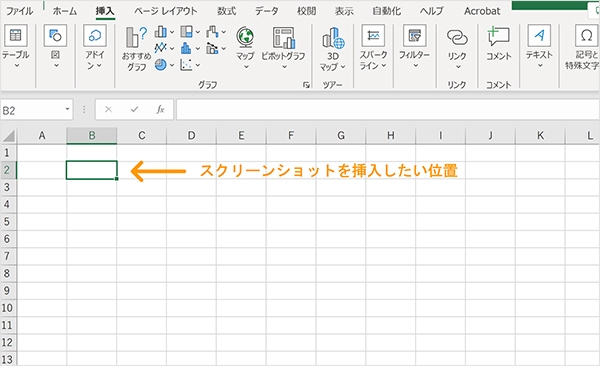Expand the テーブル dropdown arrow
Image resolution: width=600 pixels, height=366 pixels.
tap(17, 65)
